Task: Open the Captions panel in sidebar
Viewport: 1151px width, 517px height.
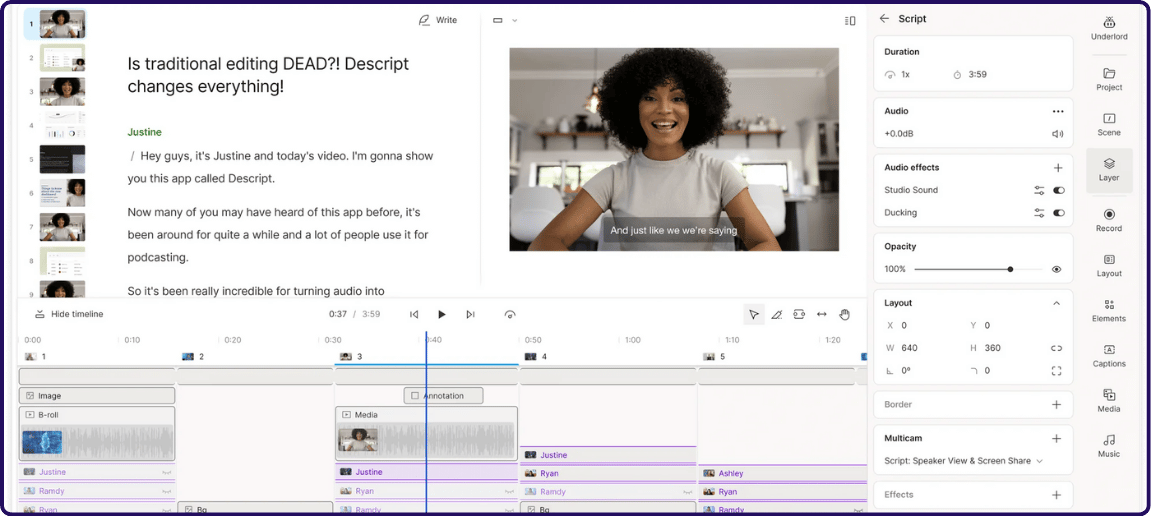Action: click(x=1109, y=356)
